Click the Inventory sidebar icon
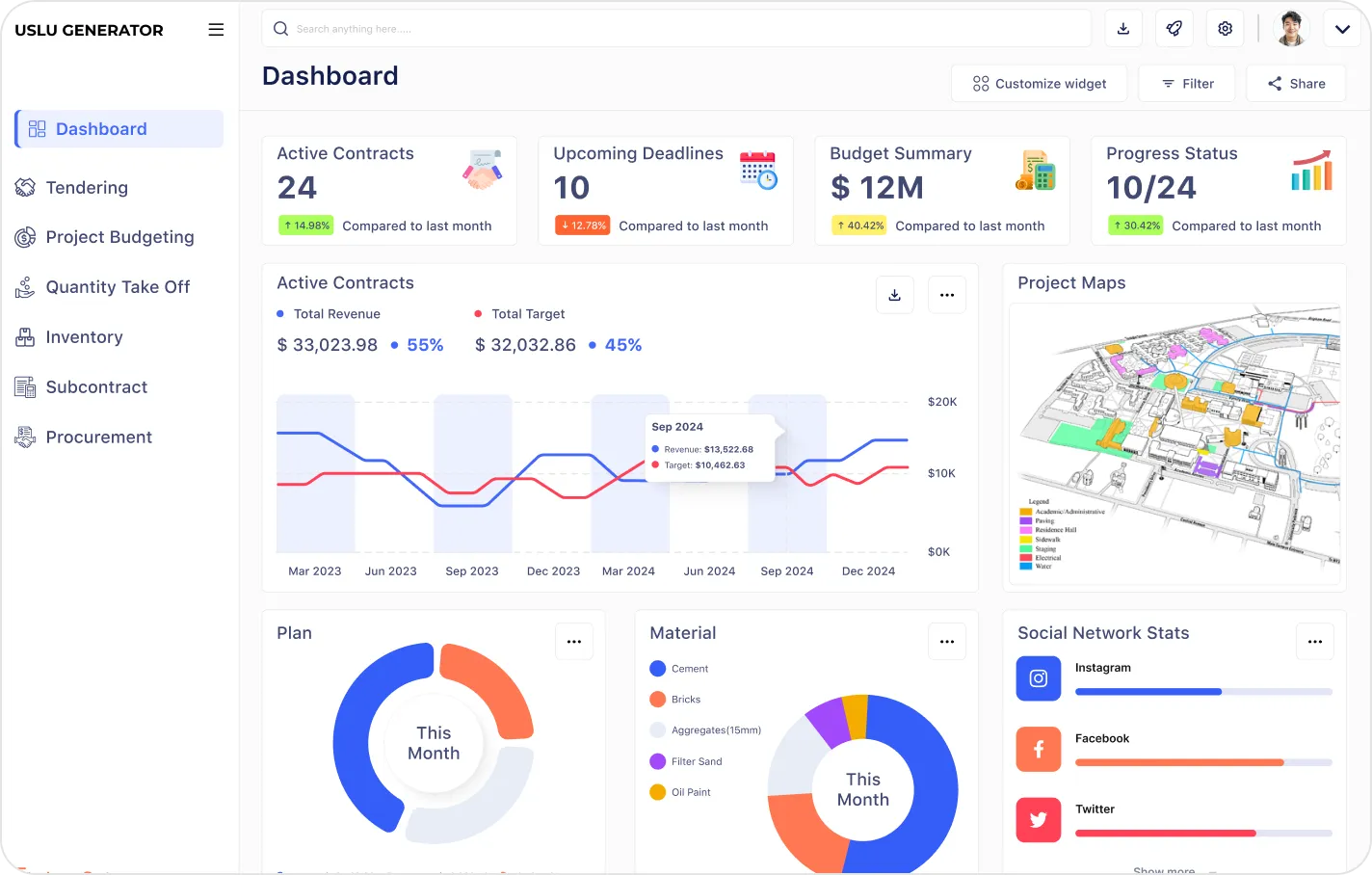 pos(25,337)
